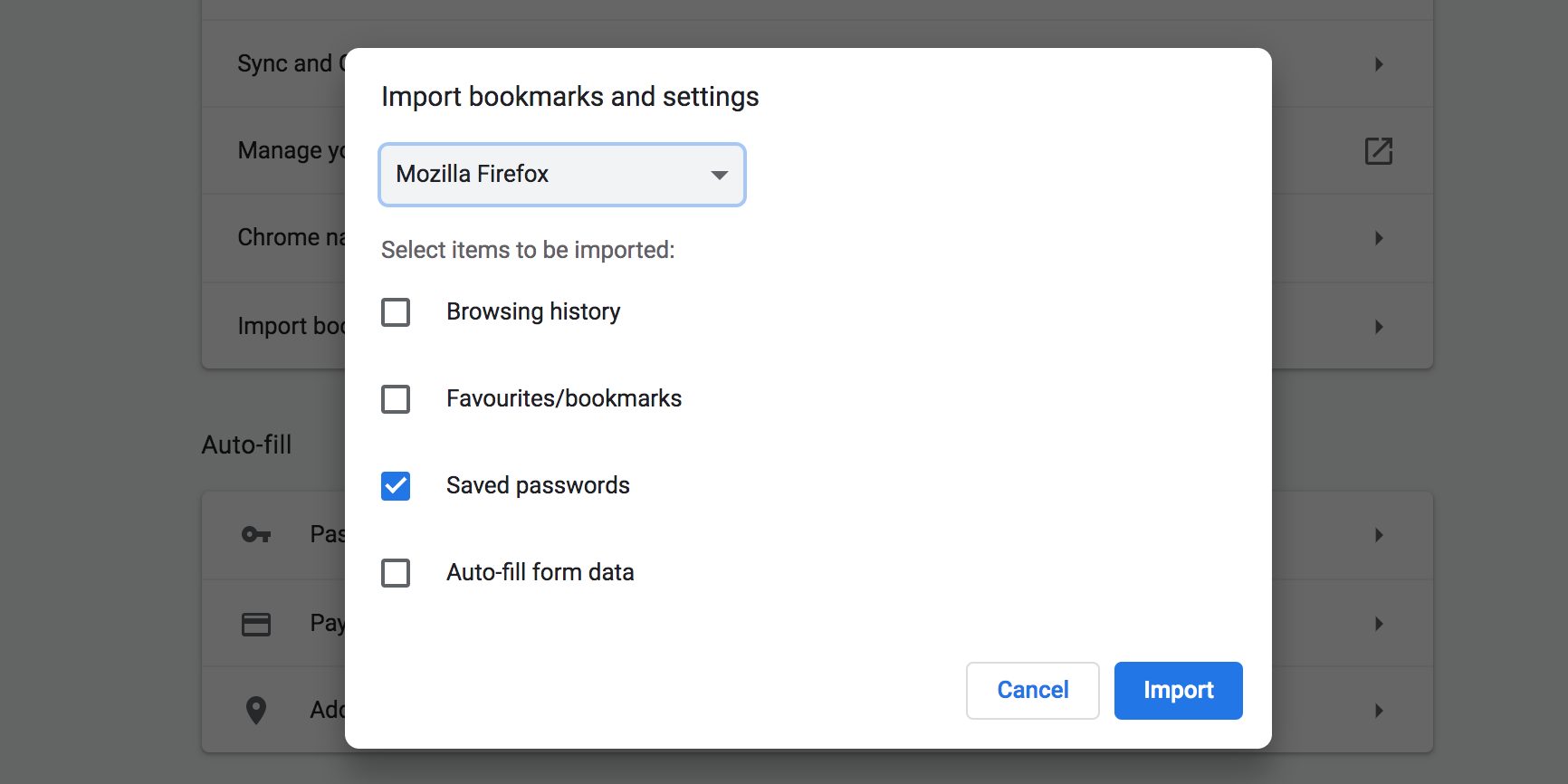Viewport: 1568px width, 784px height.
Task: Enable the Browsing history checkbox
Action: (396, 312)
